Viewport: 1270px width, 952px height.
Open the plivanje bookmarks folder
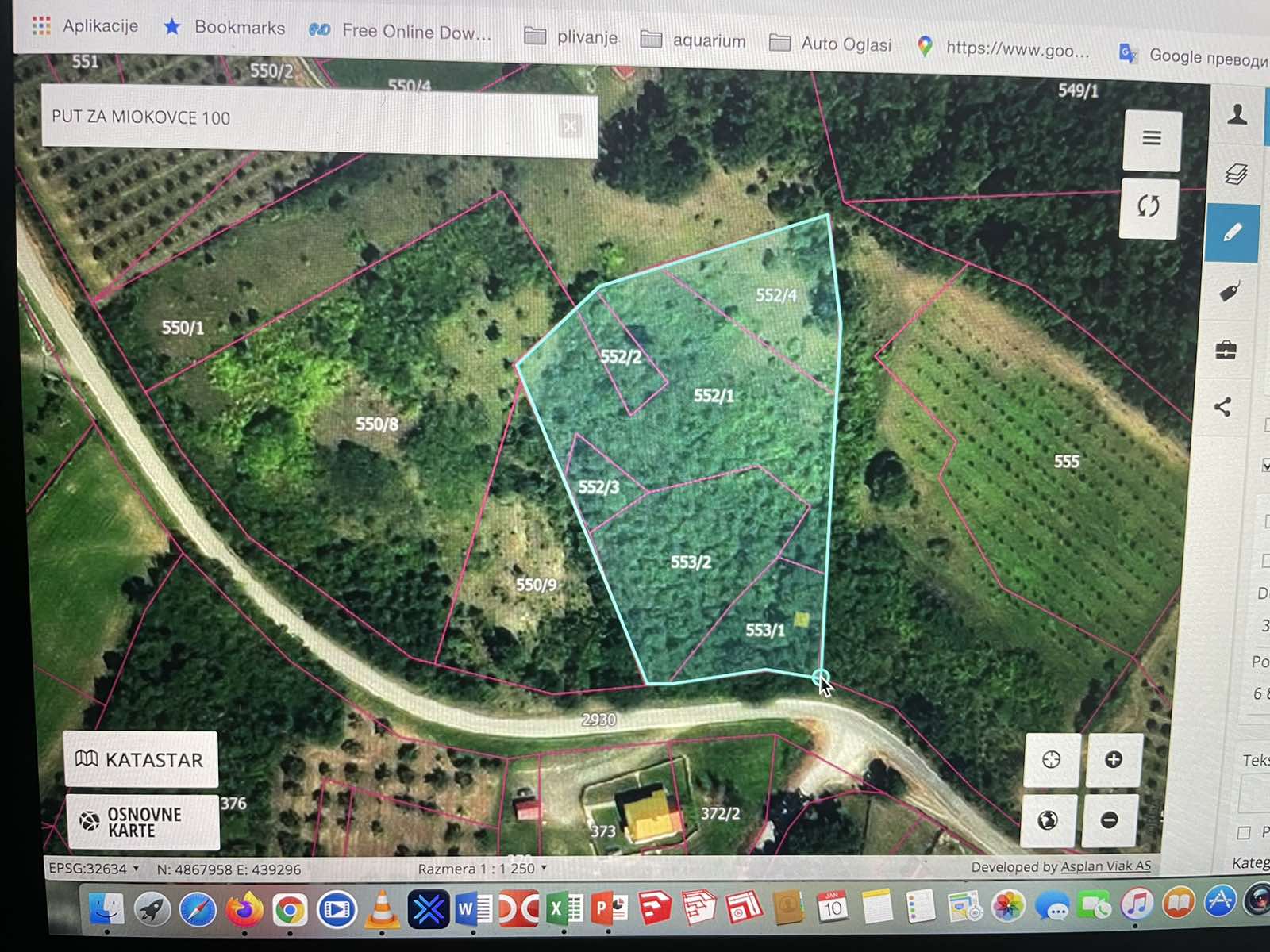(x=571, y=37)
